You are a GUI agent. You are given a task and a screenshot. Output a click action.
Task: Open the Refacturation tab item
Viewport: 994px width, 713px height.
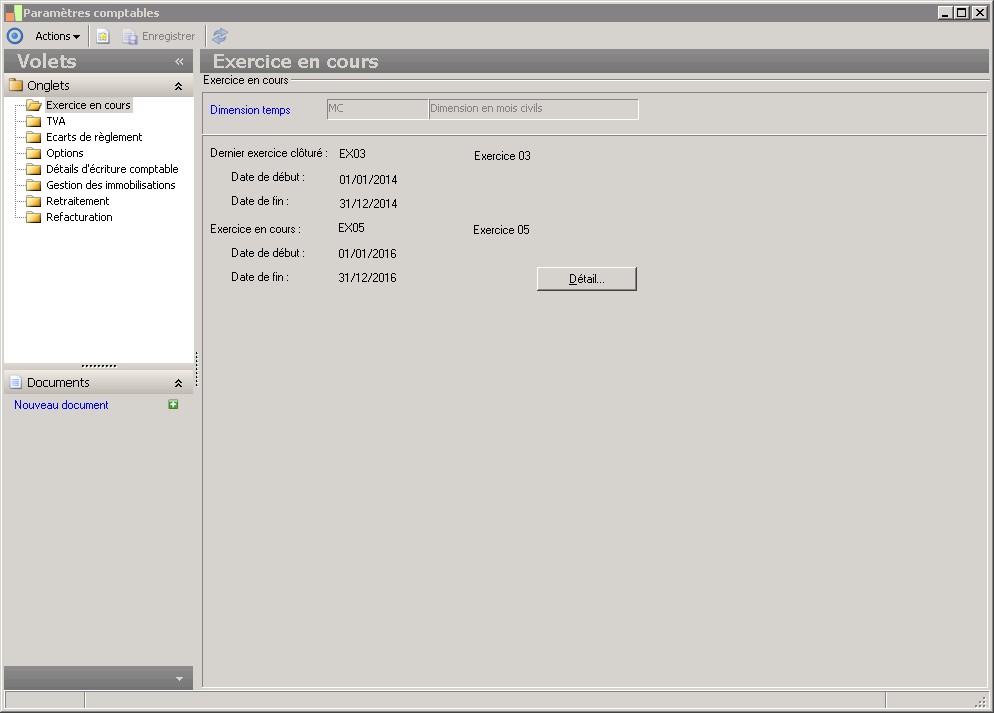(x=79, y=217)
